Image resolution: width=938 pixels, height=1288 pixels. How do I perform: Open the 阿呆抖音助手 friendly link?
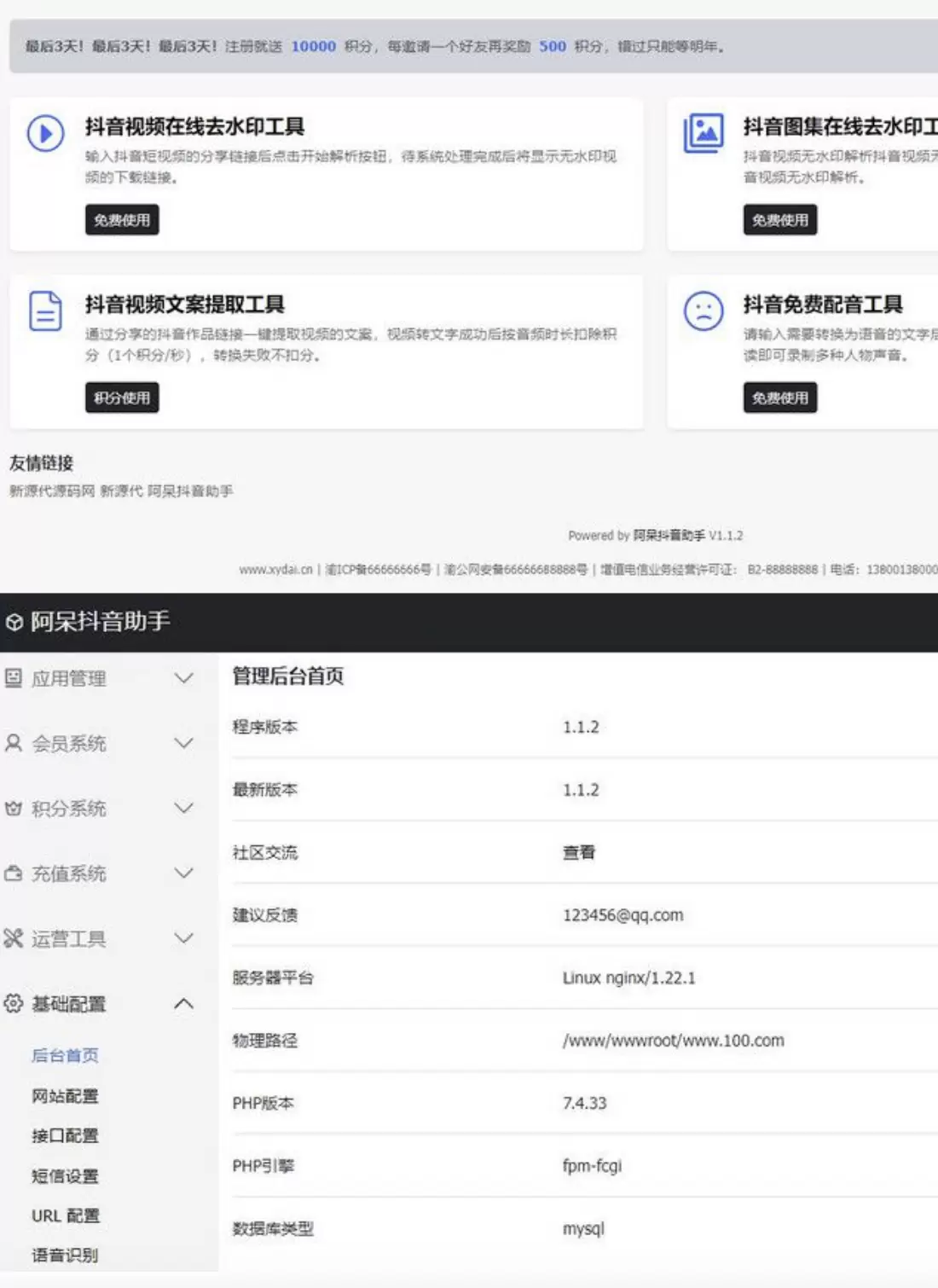click(190, 491)
